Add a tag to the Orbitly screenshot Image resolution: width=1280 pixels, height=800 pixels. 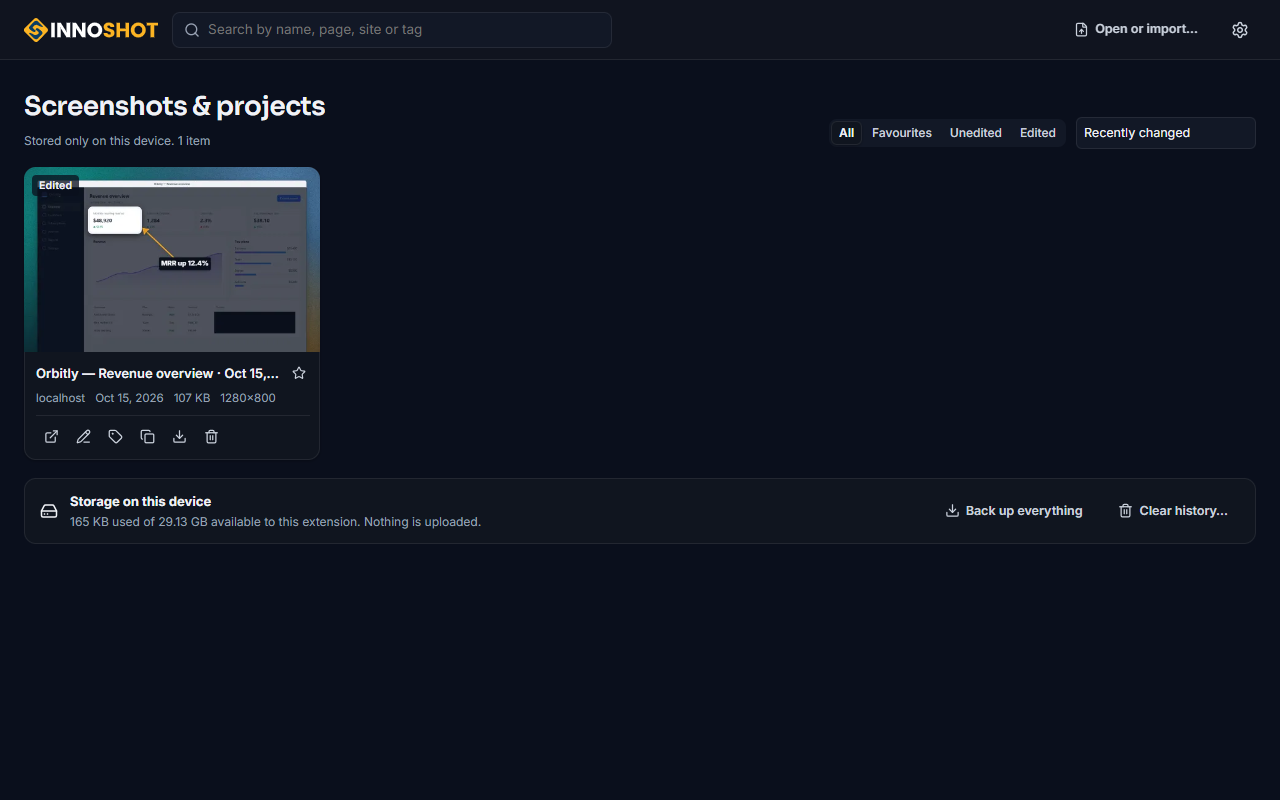coord(116,437)
